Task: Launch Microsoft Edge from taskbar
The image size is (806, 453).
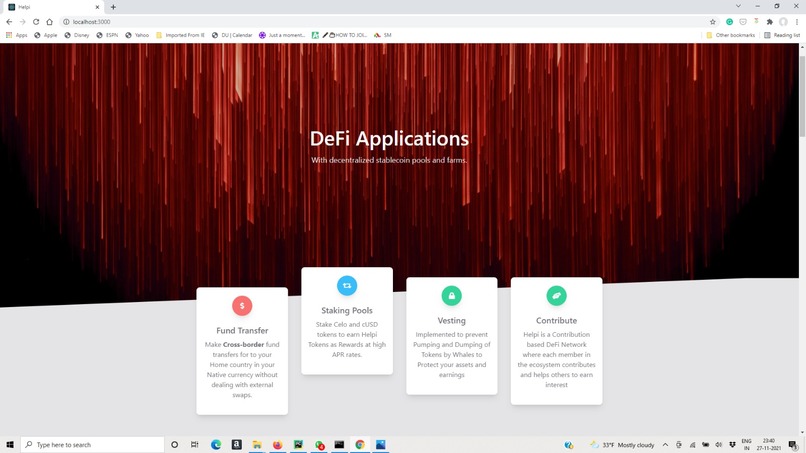Action: (216, 444)
